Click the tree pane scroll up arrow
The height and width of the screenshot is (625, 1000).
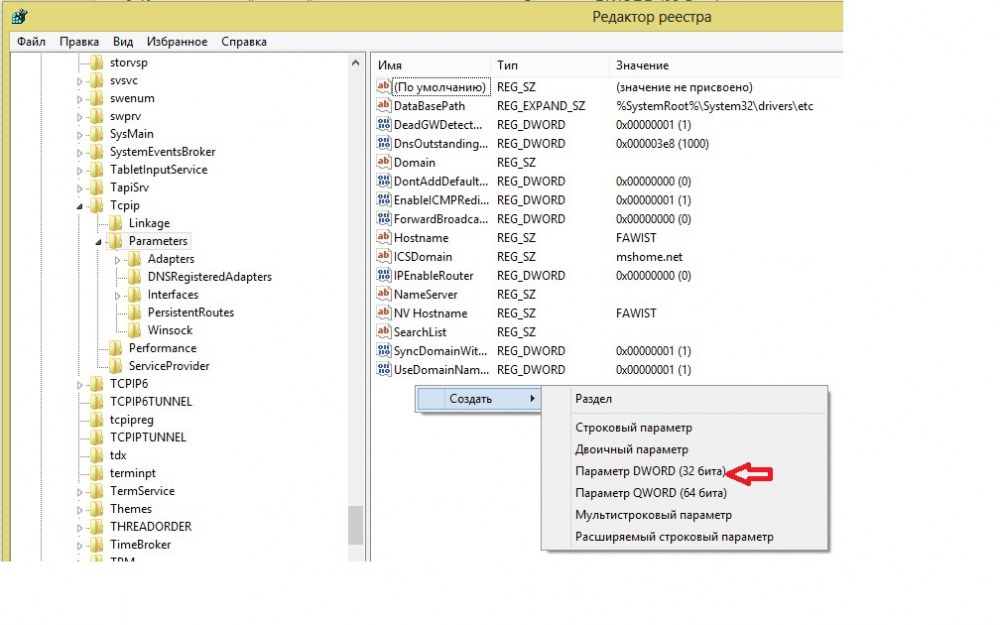tap(356, 63)
